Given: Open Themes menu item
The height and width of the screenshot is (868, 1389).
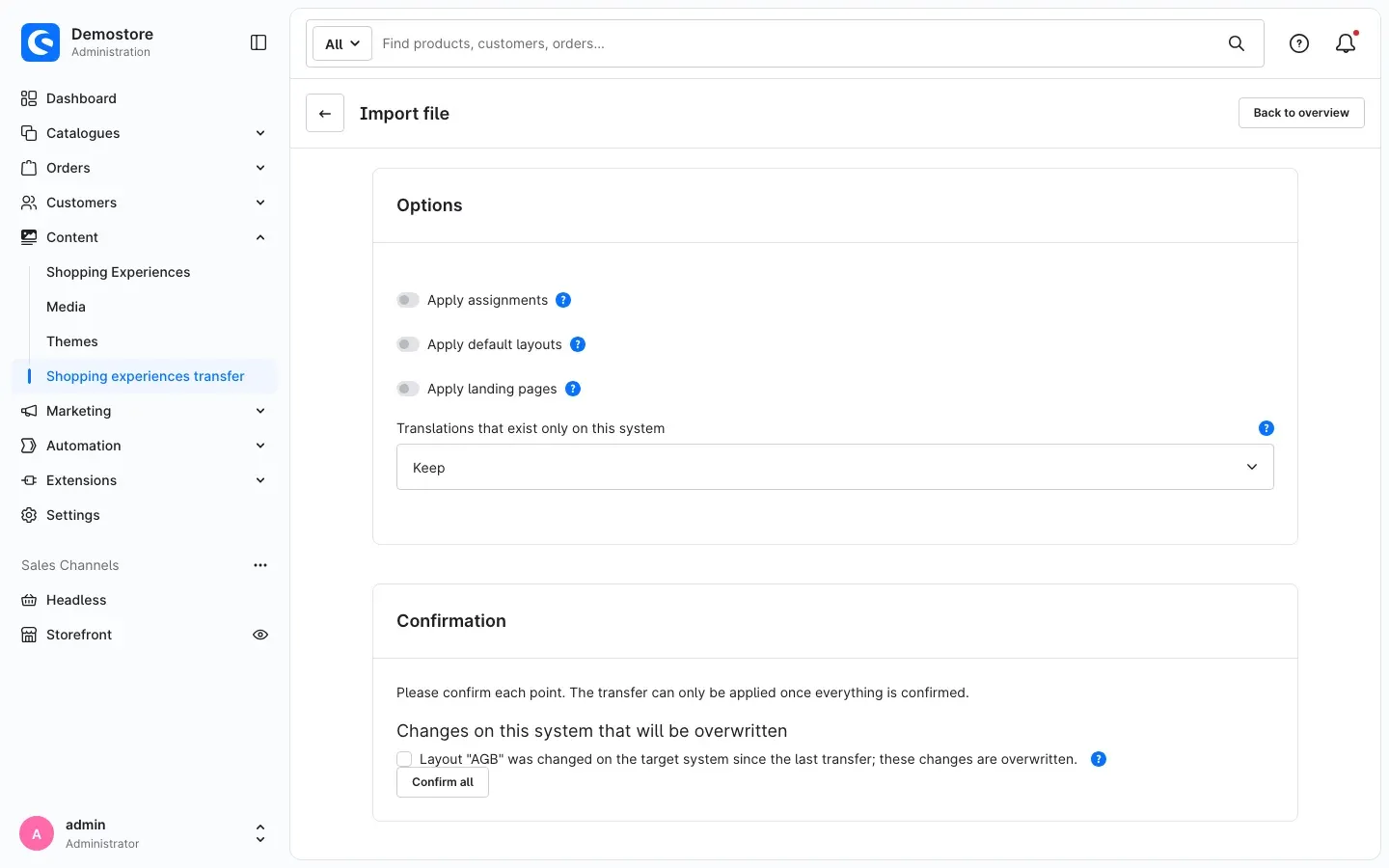Looking at the screenshot, I should (72, 341).
